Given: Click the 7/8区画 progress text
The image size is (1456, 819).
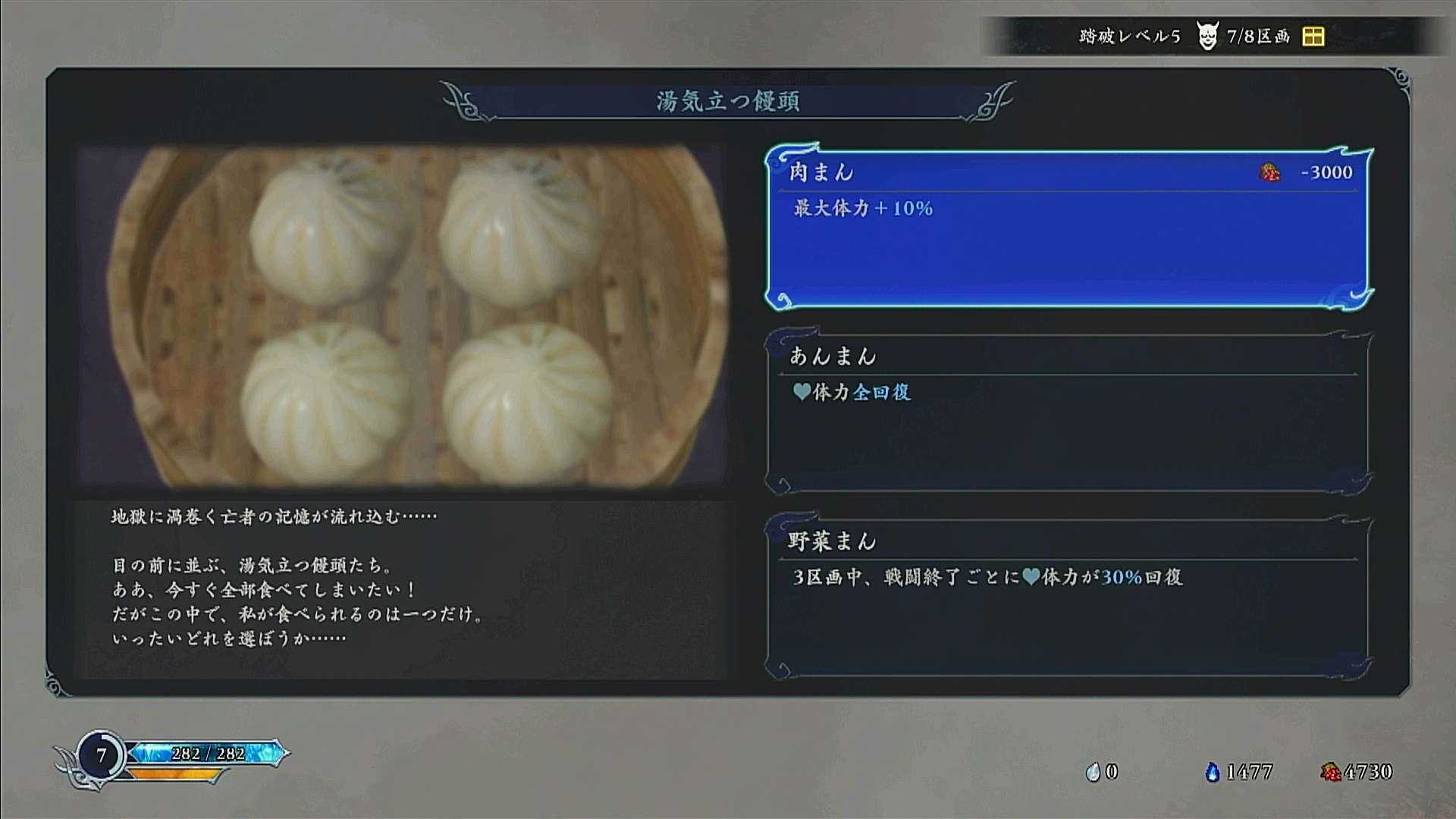Looking at the screenshot, I should [1258, 36].
